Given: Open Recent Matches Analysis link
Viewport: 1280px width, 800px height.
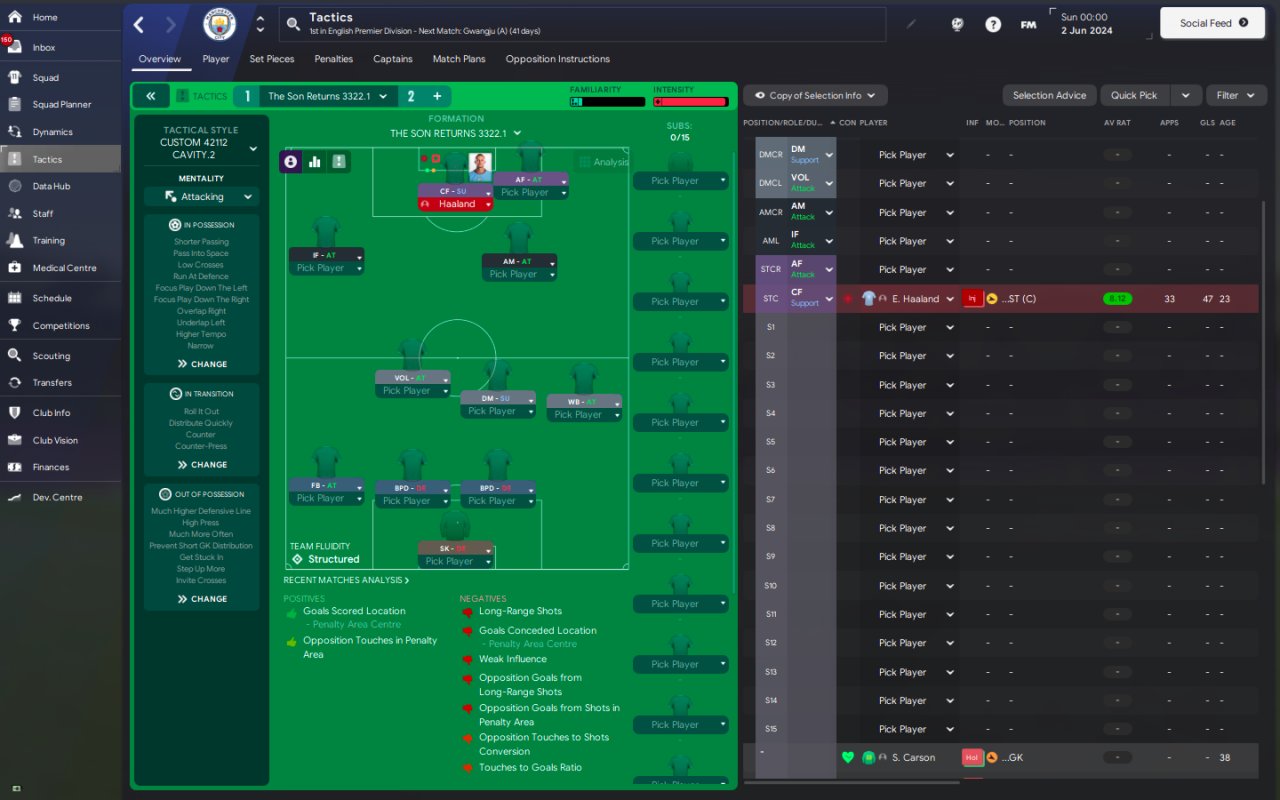Looking at the screenshot, I should pyautogui.click(x=346, y=580).
